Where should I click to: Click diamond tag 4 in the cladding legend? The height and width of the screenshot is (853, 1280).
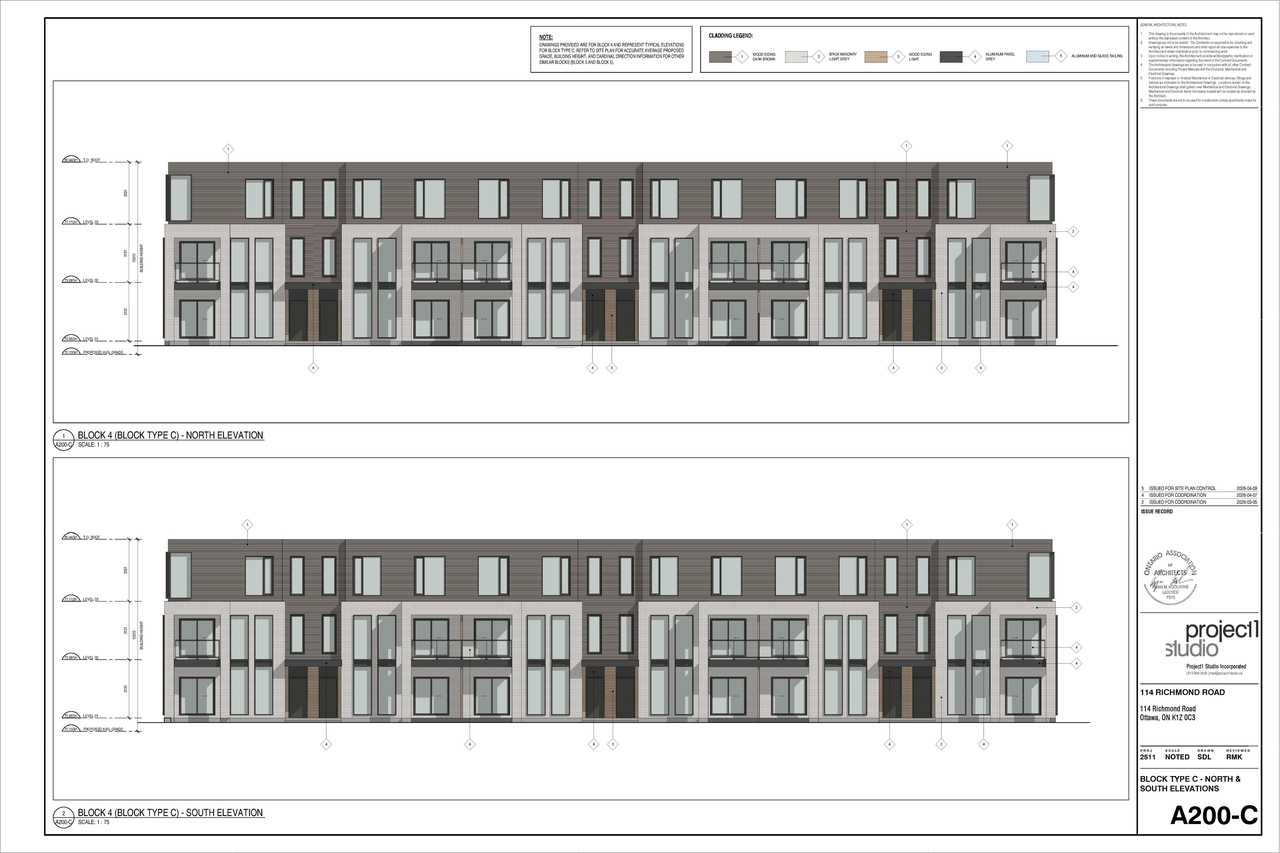point(973,57)
